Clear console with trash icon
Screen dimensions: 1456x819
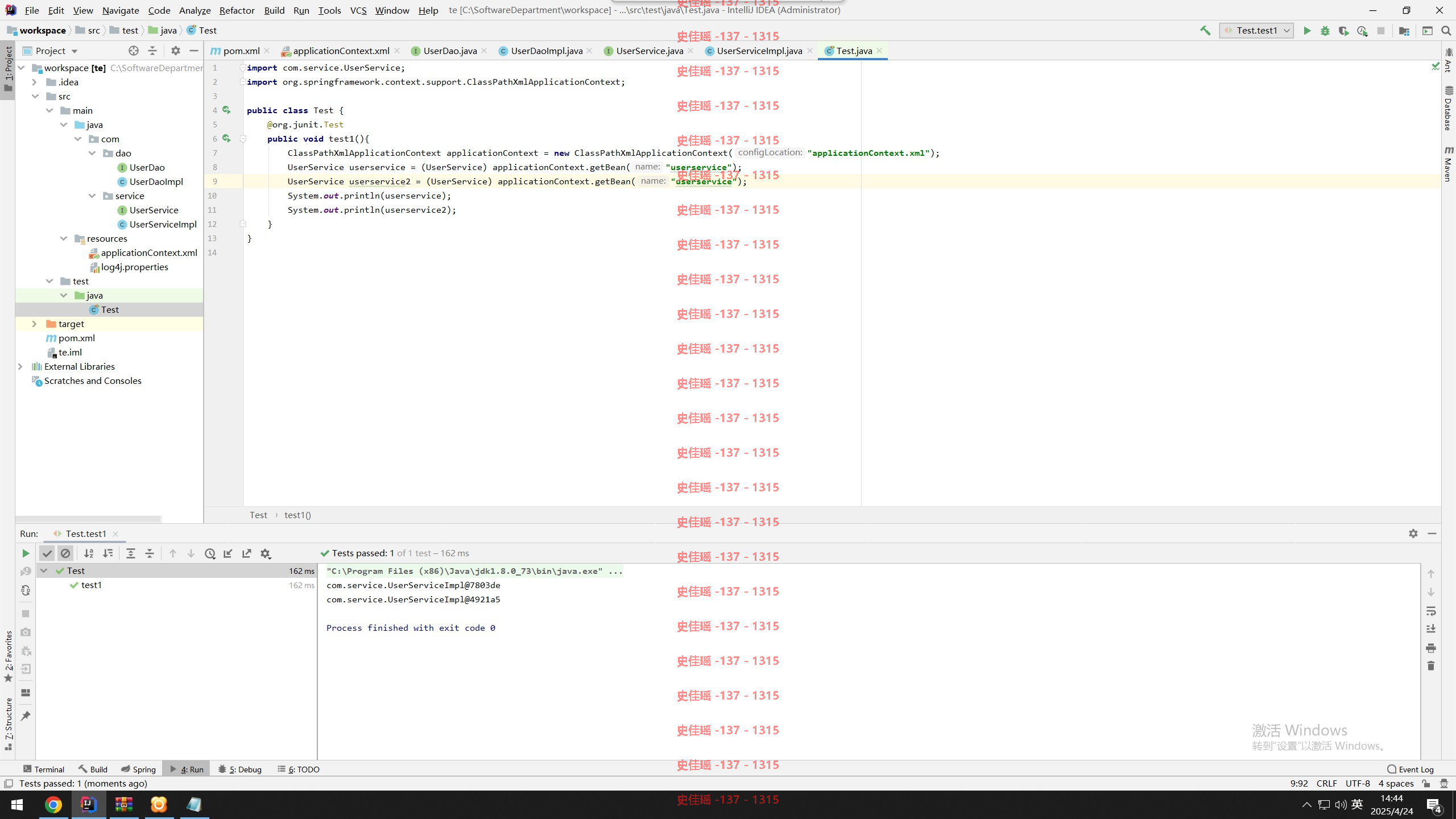point(1431,665)
